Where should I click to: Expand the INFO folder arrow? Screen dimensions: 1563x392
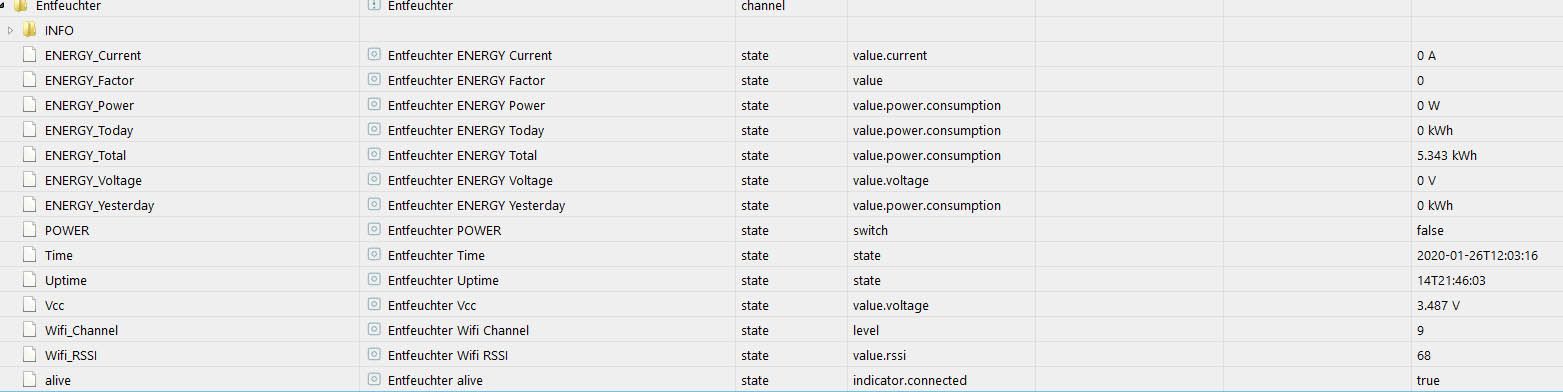pos(11,30)
